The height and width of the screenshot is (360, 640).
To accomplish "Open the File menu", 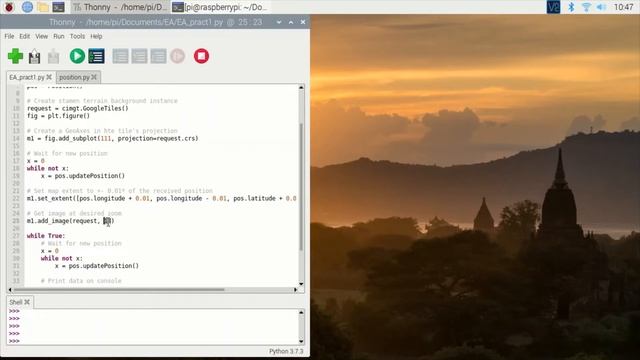I will pyautogui.click(x=9, y=36).
